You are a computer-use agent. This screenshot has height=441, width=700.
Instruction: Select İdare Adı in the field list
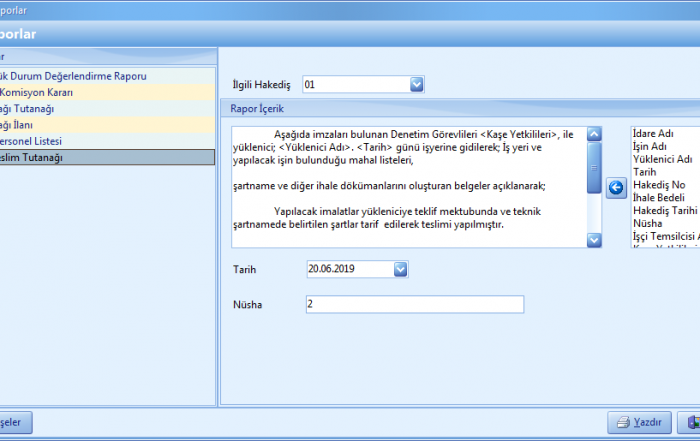655,133
